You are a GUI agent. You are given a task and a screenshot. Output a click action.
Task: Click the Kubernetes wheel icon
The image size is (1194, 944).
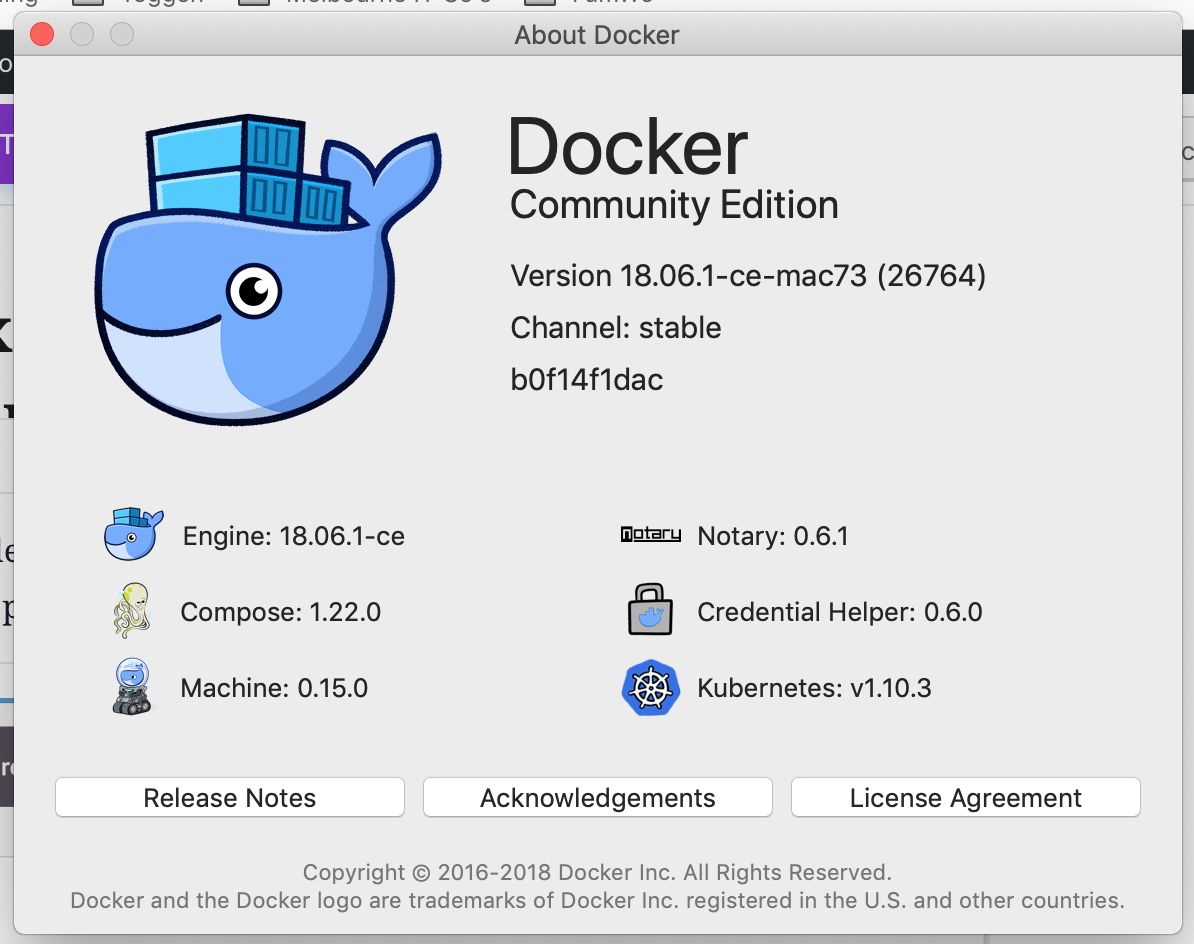pos(650,687)
